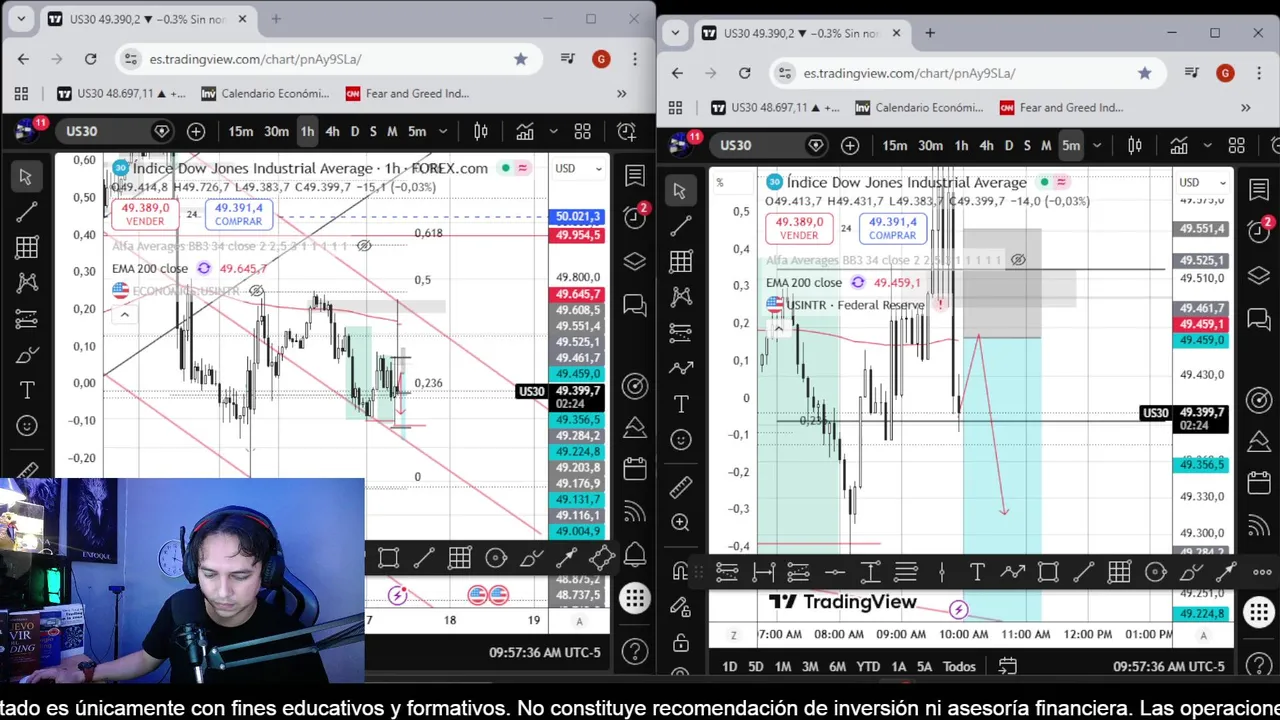This screenshot has width=1280, height=720.
Task: Collapse the indicator legend in left window
Action: tap(124, 314)
